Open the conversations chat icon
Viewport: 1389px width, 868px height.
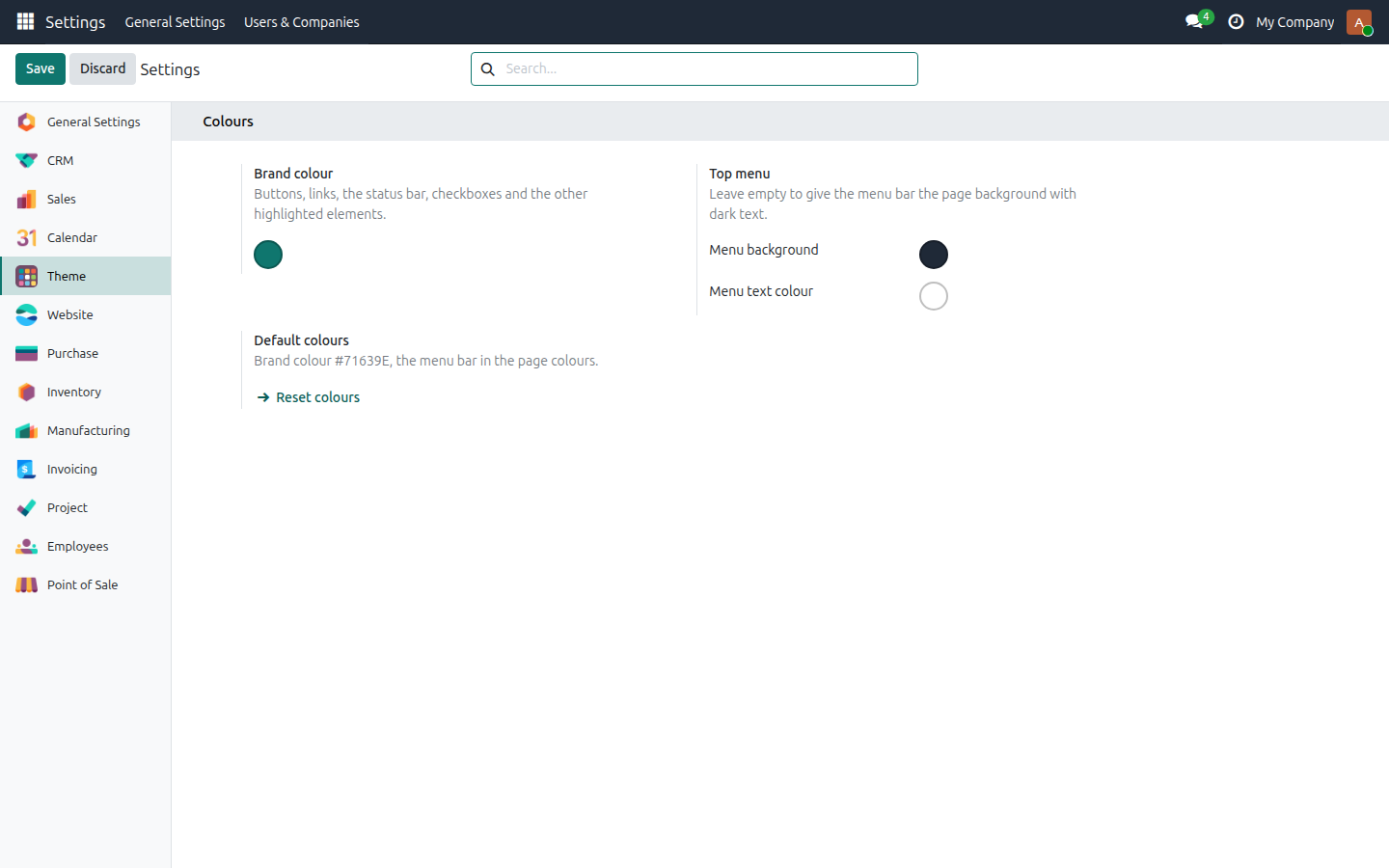(1194, 21)
